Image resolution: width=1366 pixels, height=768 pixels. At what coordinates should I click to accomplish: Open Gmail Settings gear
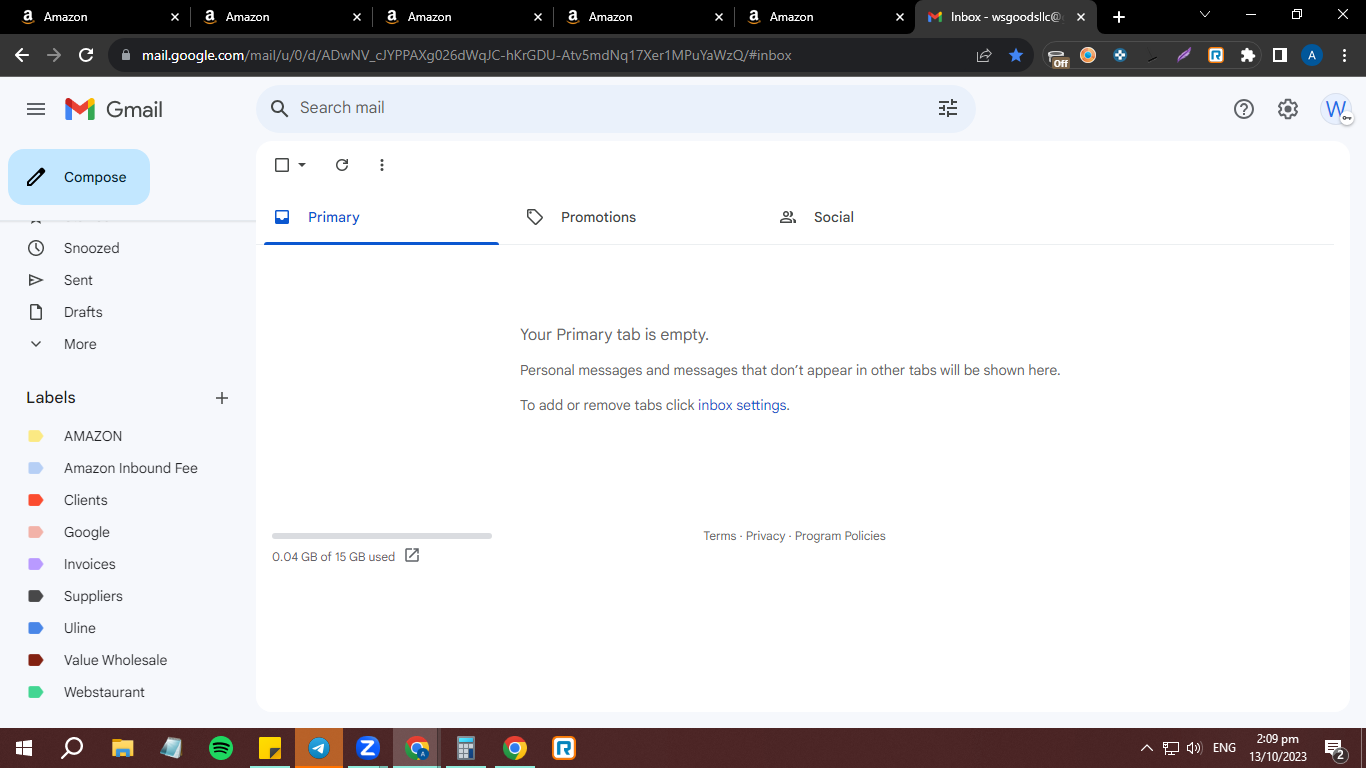pyautogui.click(x=1288, y=109)
